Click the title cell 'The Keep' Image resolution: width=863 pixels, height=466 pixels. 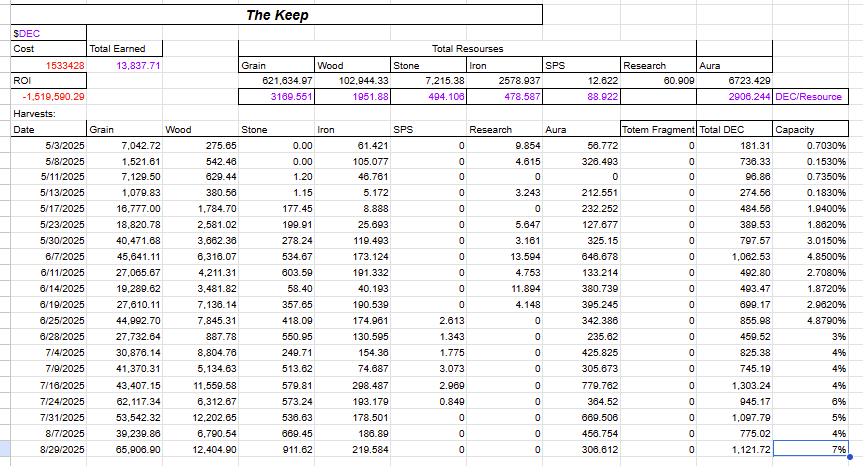click(x=276, y=15)
